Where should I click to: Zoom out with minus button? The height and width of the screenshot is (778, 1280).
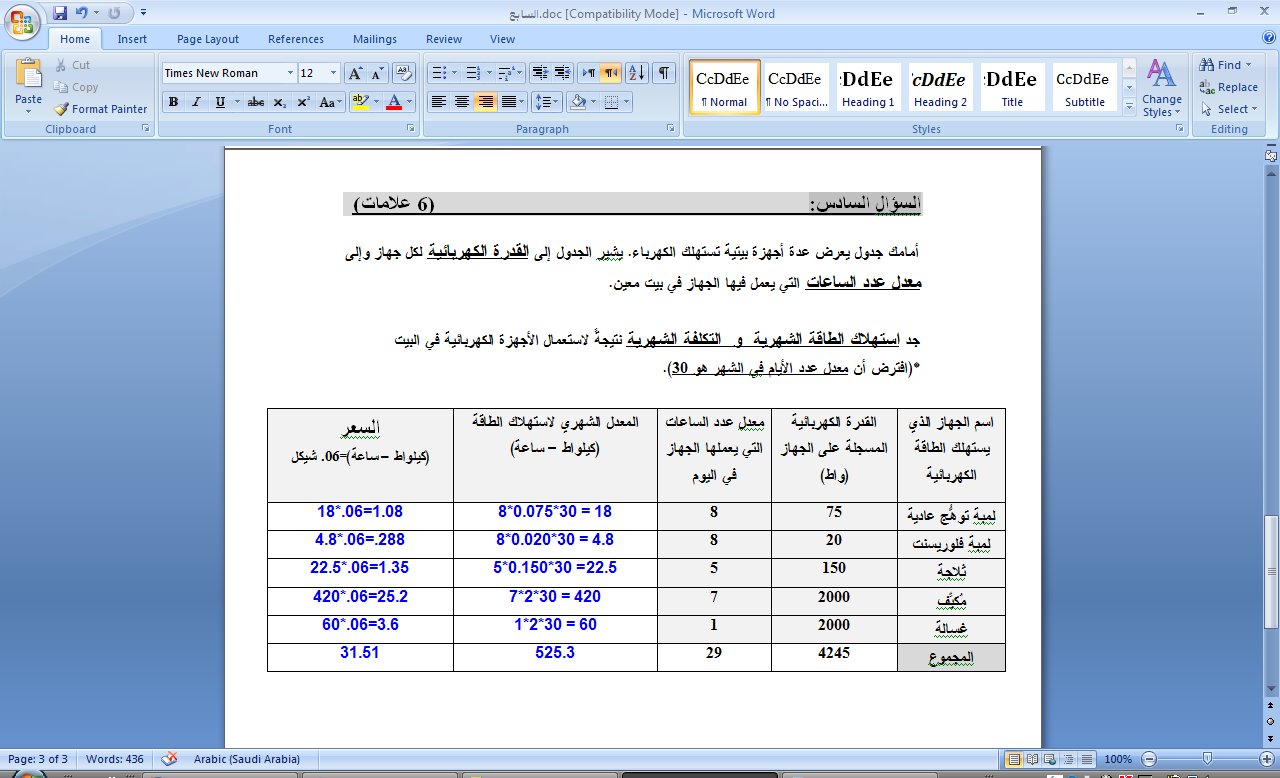[x=1149, y=759]
